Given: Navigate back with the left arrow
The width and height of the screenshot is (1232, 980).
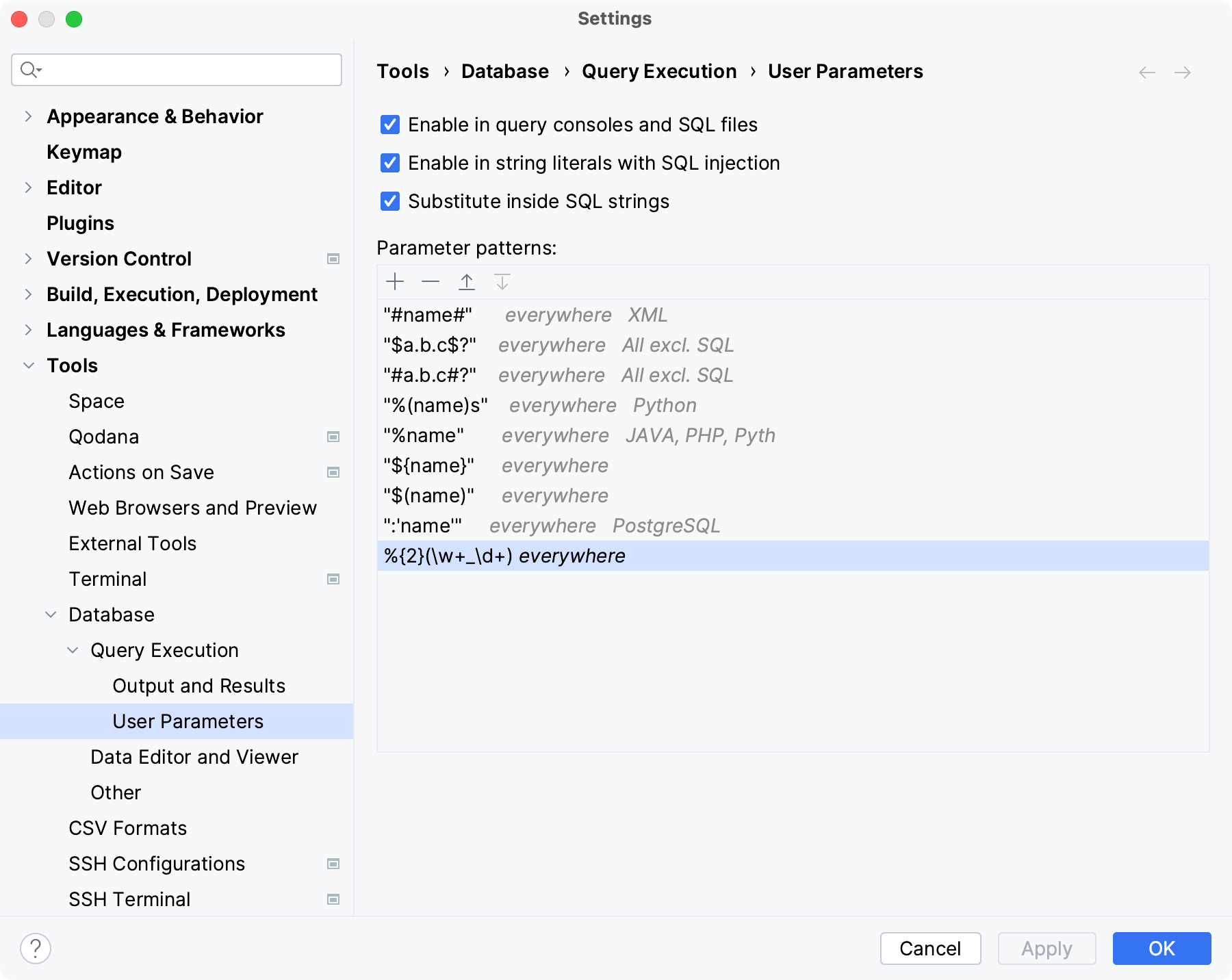Looking at the screenshot, I should [x=1146, y=72].
